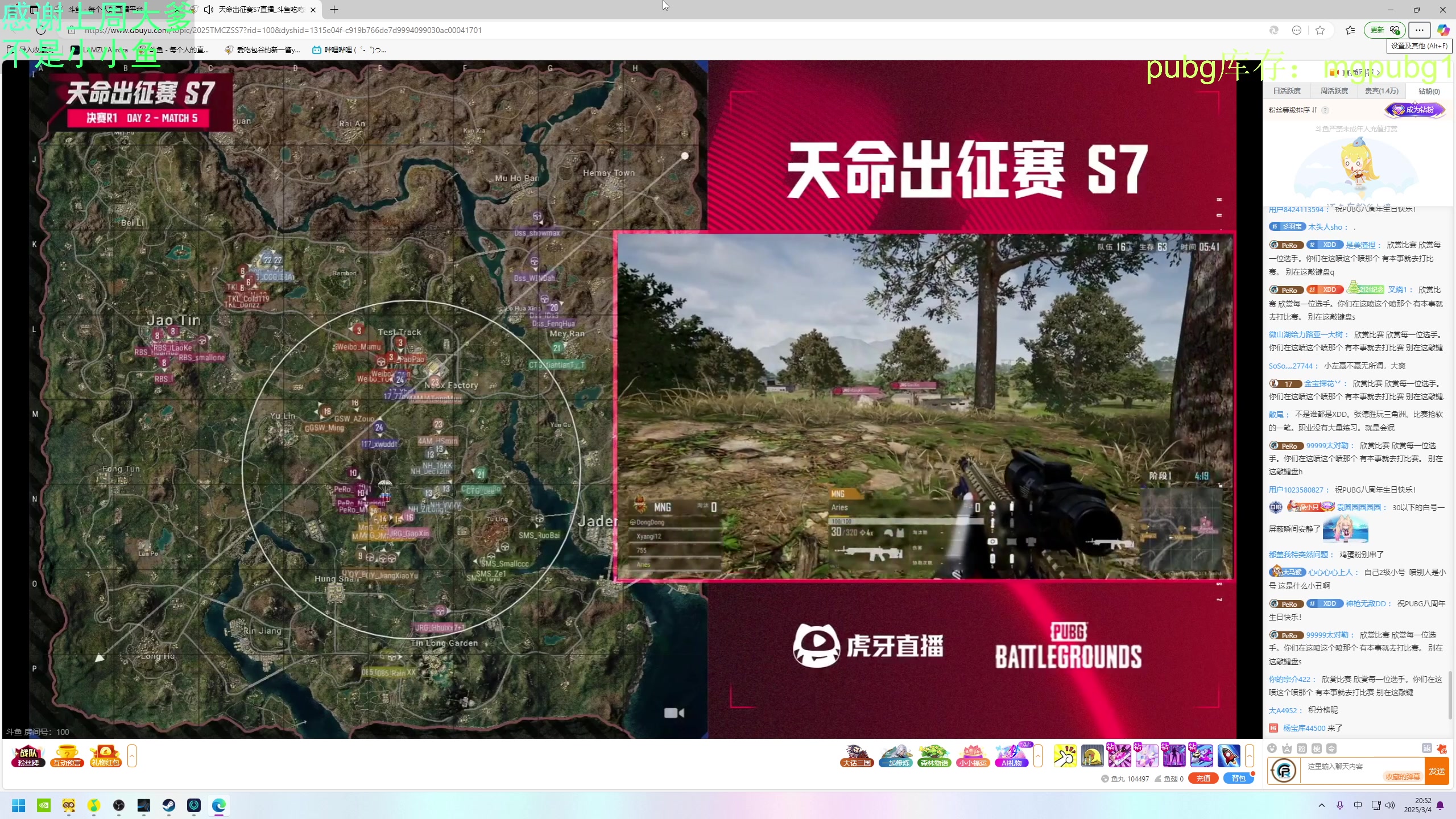
Task: Open a new browser tab
Action: click(x=334, y=10)
